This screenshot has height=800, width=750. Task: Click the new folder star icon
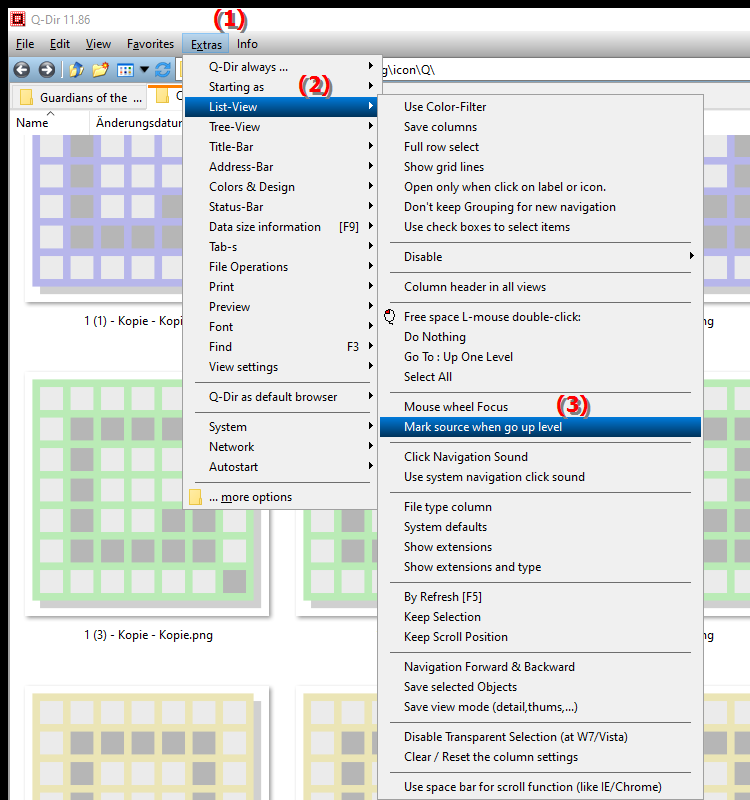101,69
